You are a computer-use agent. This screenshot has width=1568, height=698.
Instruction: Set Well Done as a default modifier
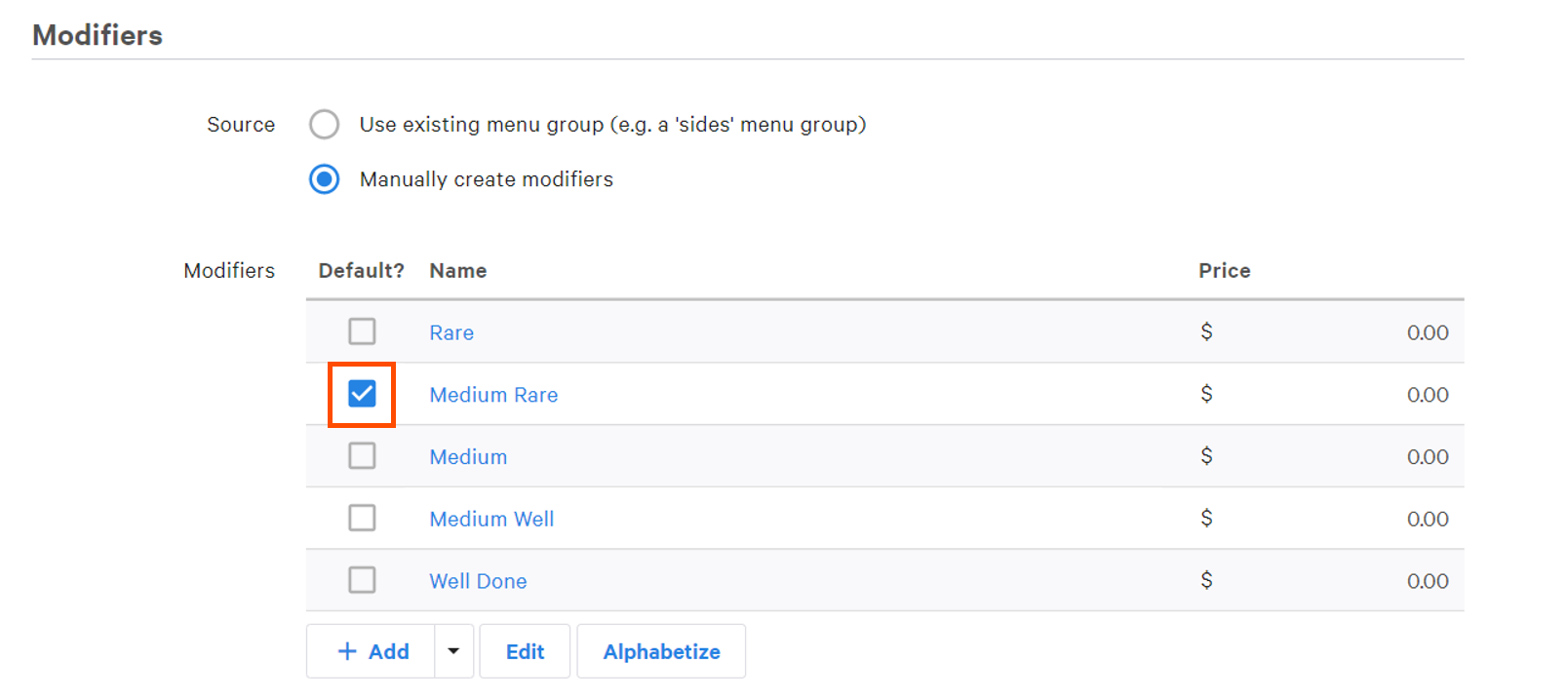[x=362, y=579]
